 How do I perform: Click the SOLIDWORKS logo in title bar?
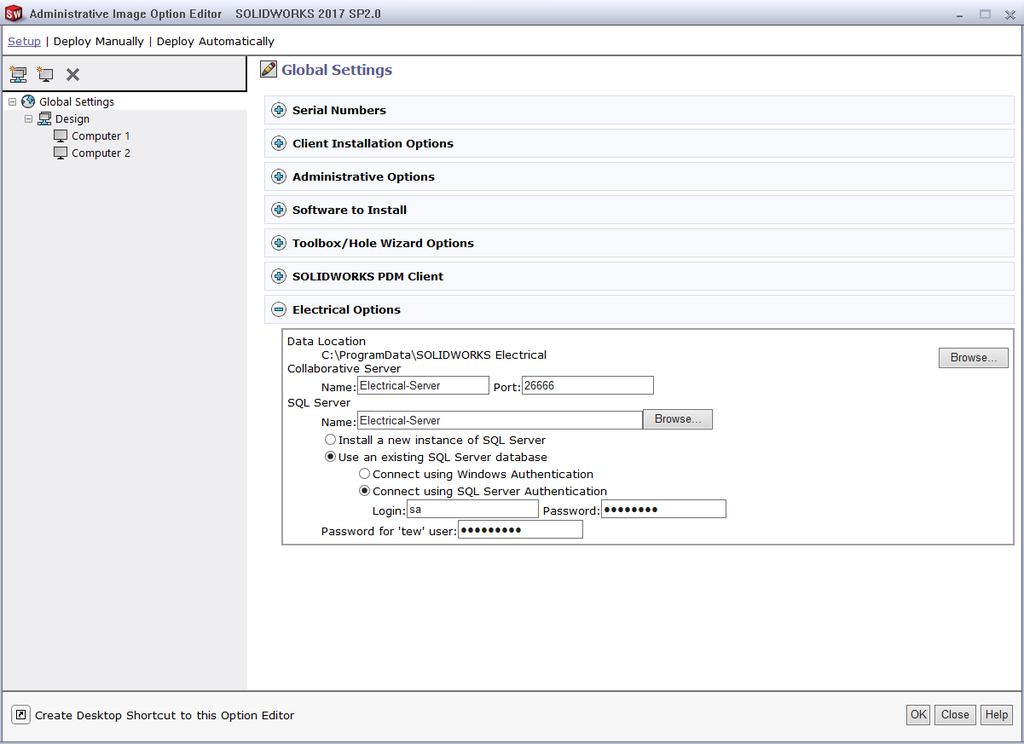13,13
